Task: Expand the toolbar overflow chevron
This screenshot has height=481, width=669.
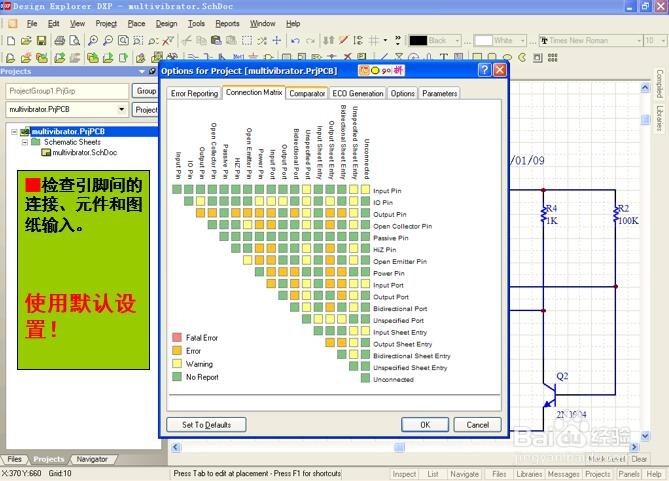Action: coord(398,41)
